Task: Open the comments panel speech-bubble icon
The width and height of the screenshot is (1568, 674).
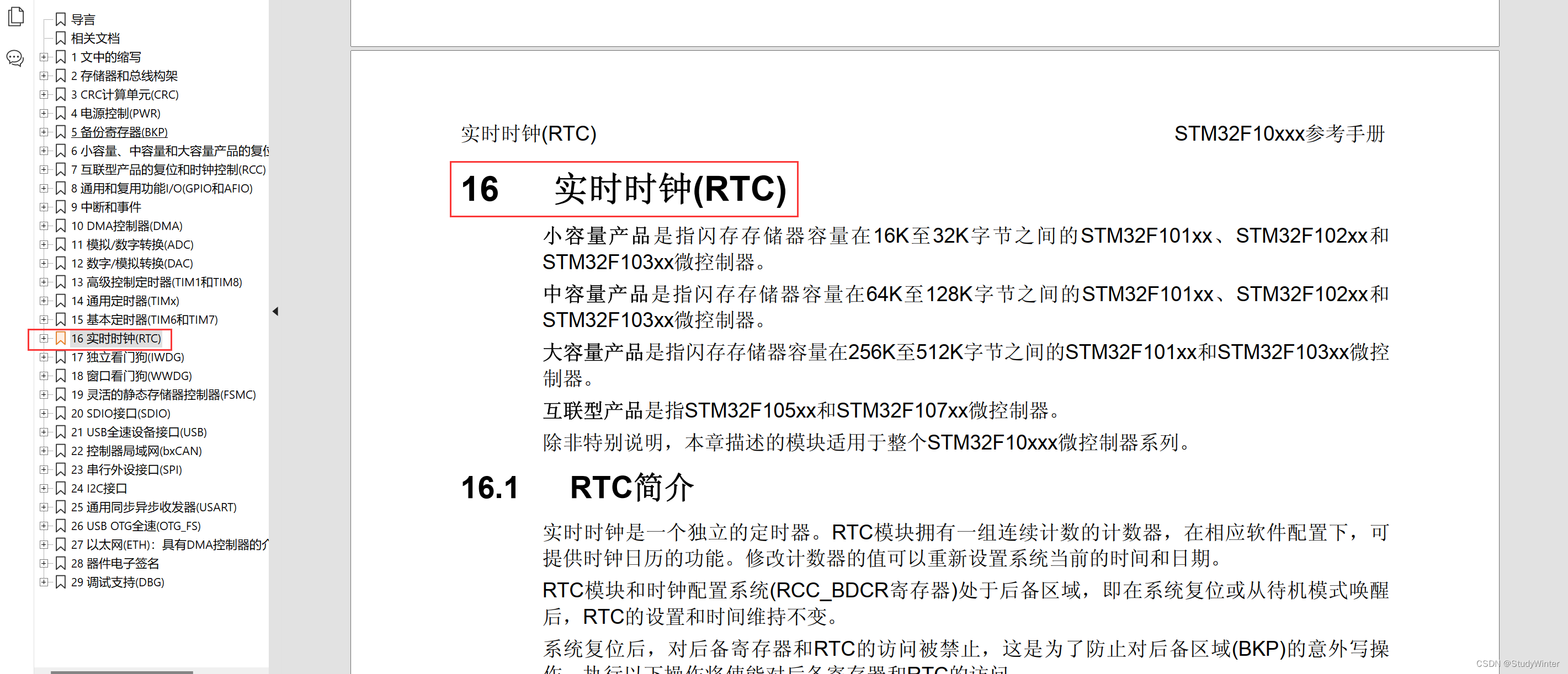Action: click(15, 58)
